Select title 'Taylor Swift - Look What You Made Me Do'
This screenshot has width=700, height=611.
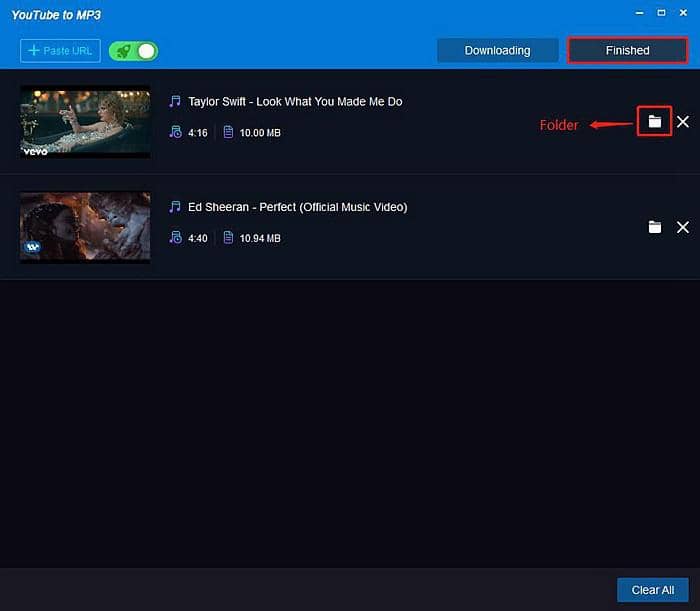click(x=295, y=102)
